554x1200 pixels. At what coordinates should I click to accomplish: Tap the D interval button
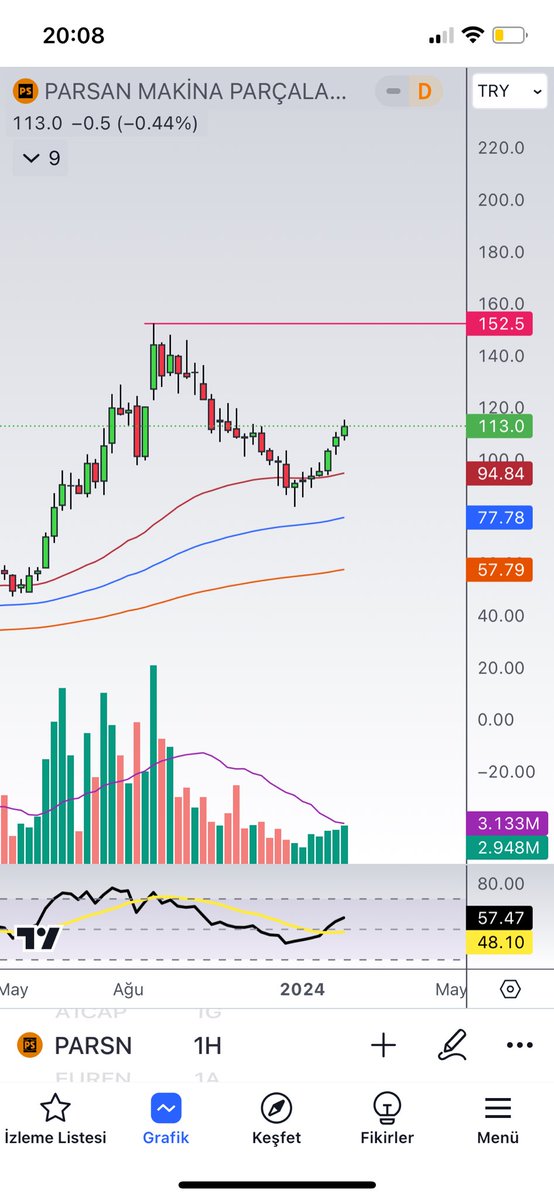(424, 92)
